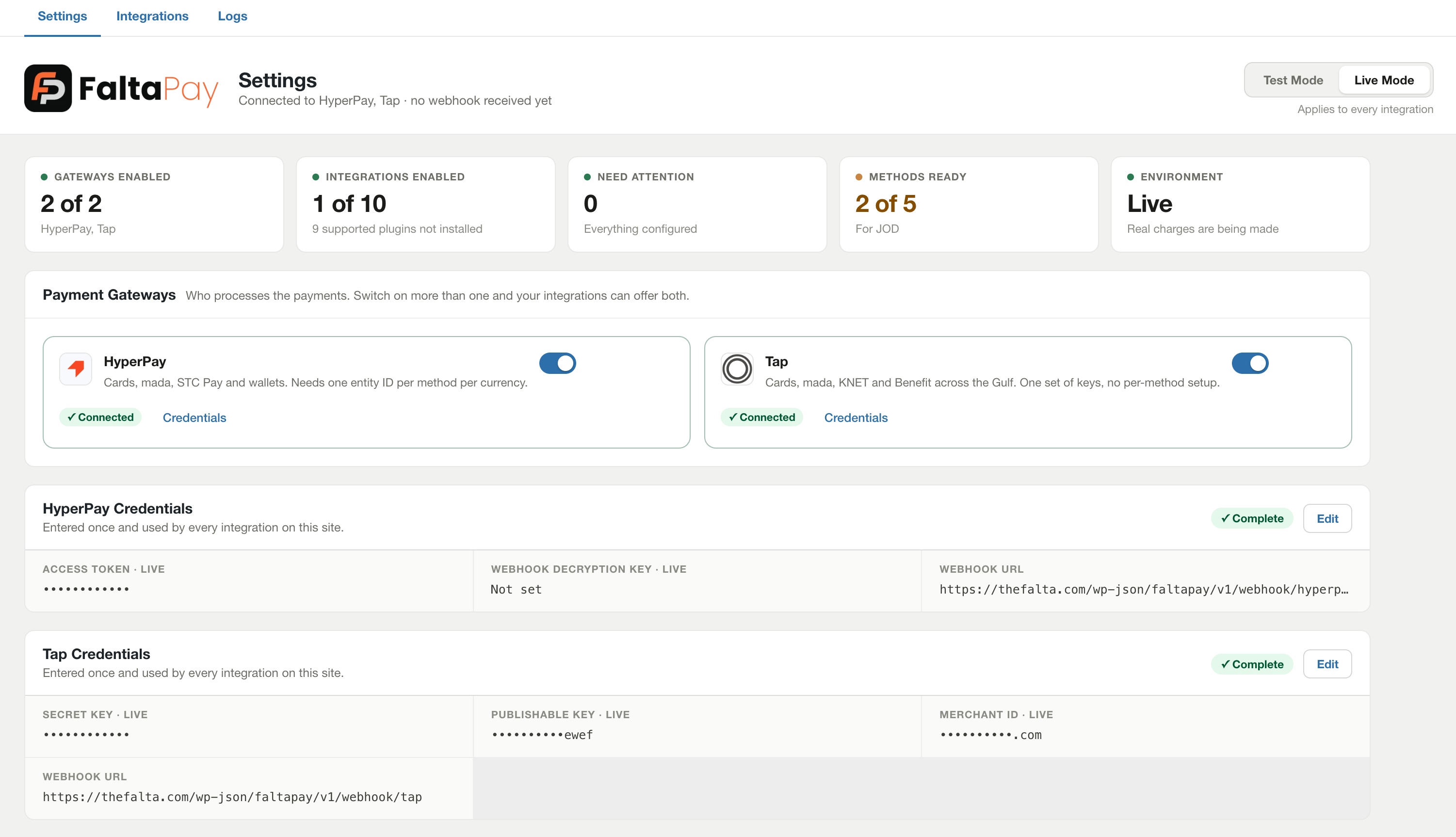Edit the HyperPay Credentials section
Viewport: 1456px width, 837px height.
point(1327,518)
